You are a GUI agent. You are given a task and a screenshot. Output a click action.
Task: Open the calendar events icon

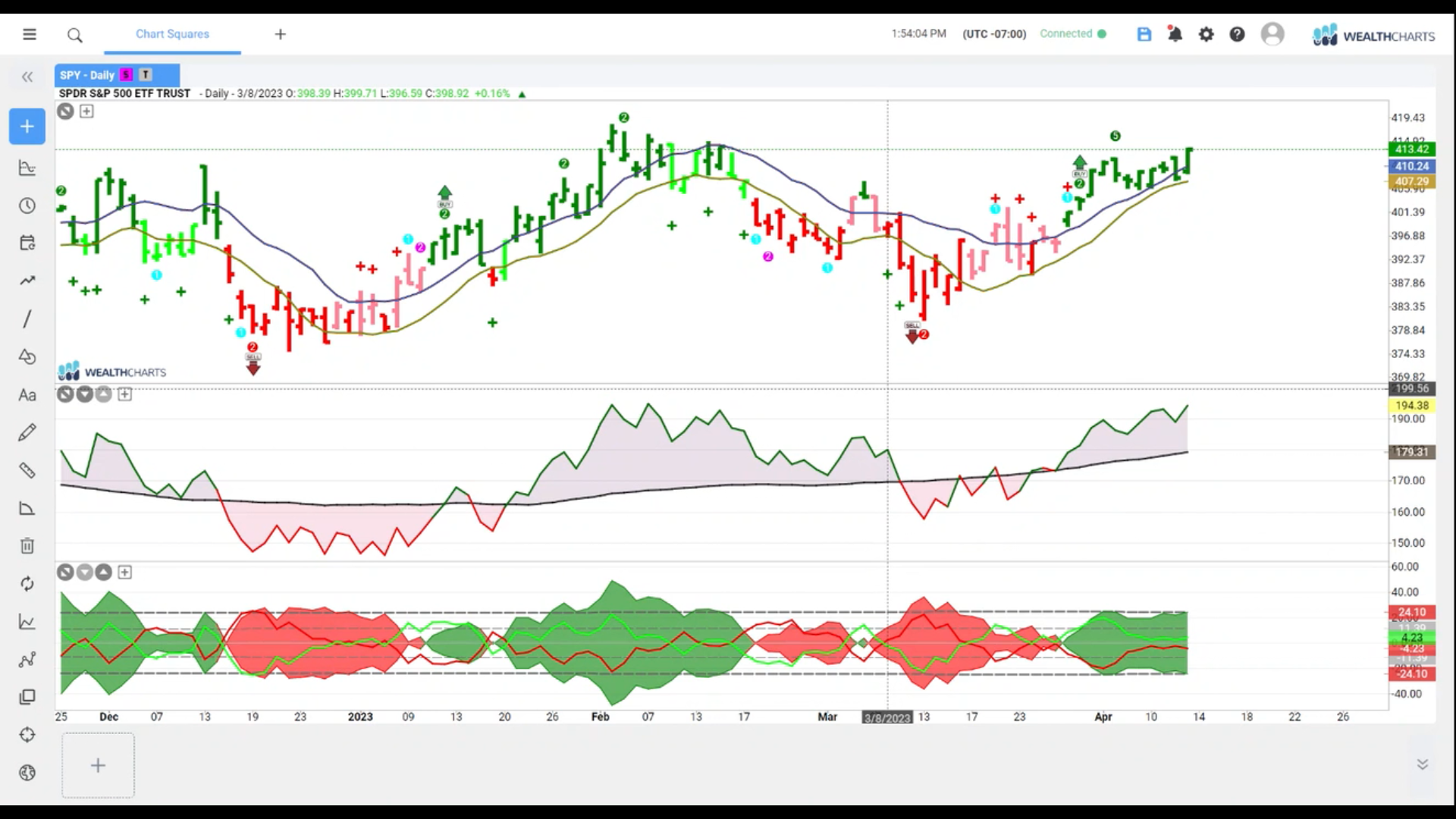point(27,243)
